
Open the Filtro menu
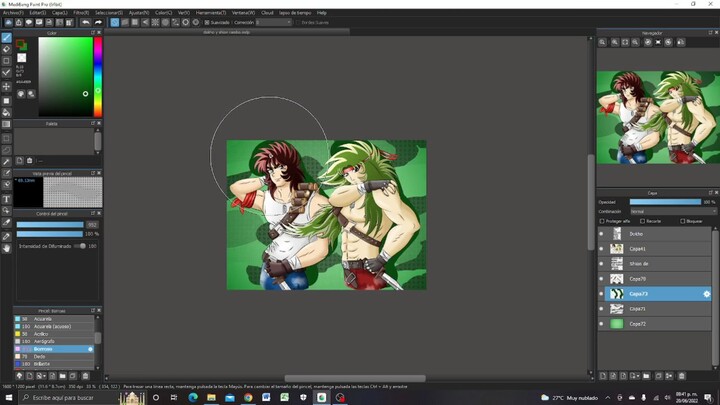(81, 13)
